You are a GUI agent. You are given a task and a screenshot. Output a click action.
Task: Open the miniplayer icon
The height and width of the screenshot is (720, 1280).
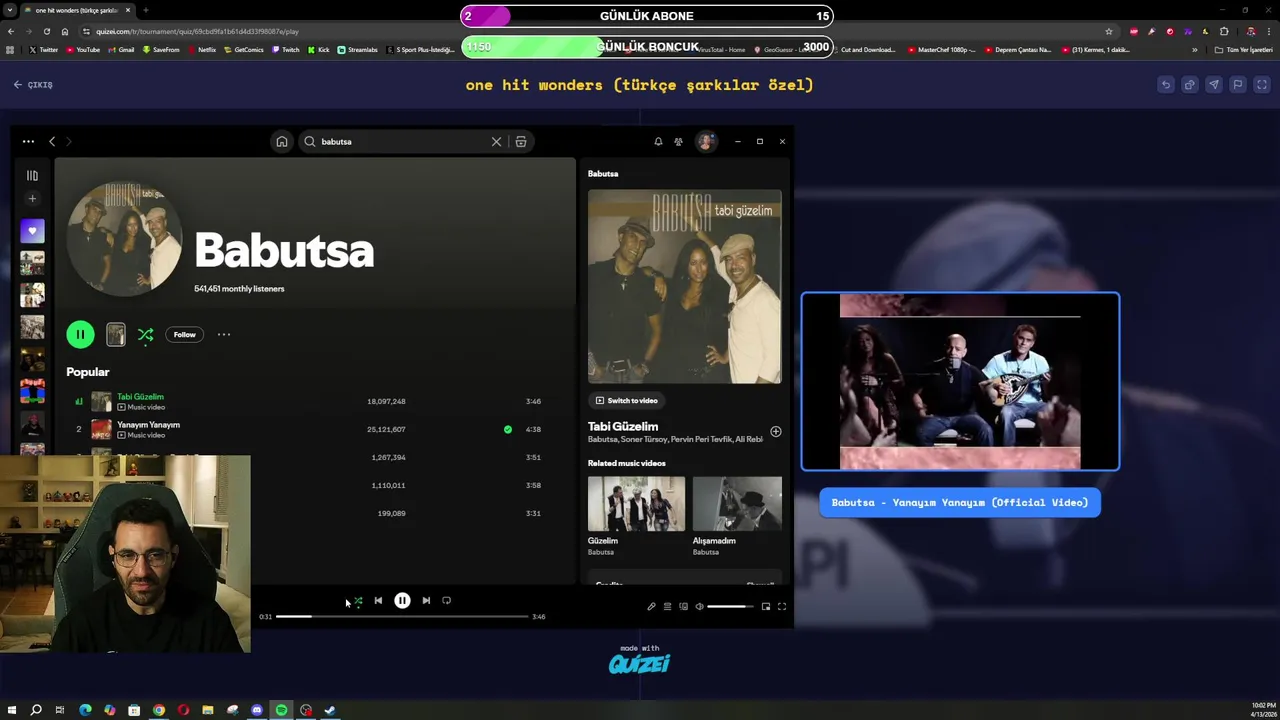pos(766,606)
